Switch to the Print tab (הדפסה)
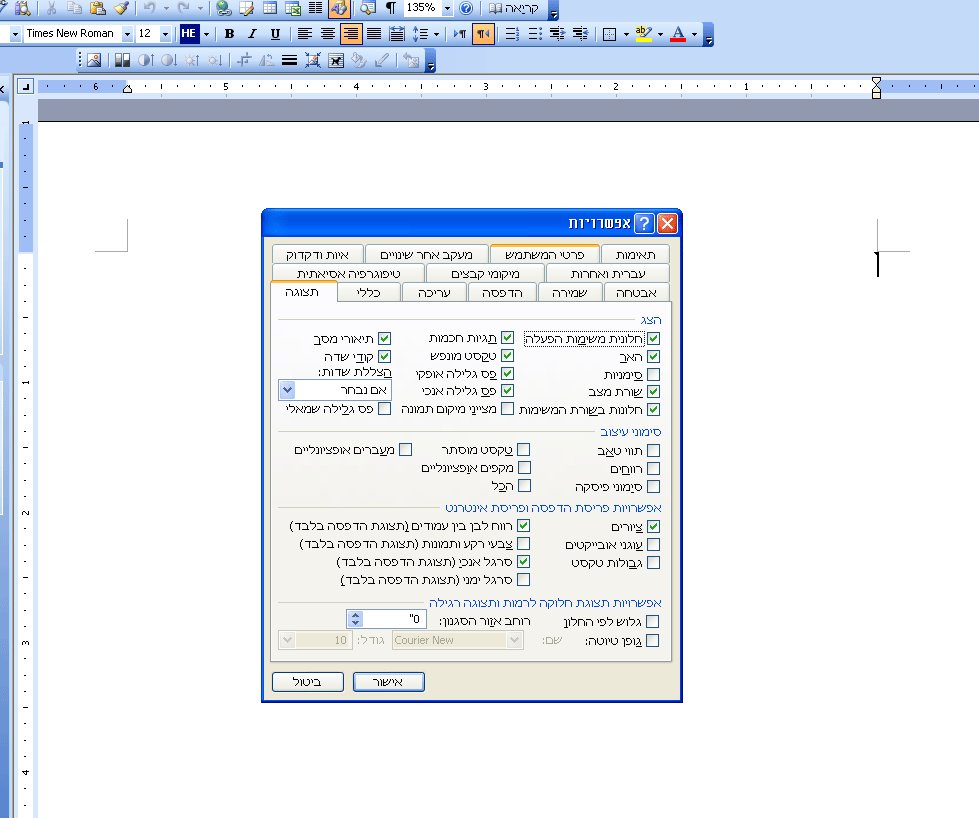This screenshot has width=979, height=818. (503, 292)
